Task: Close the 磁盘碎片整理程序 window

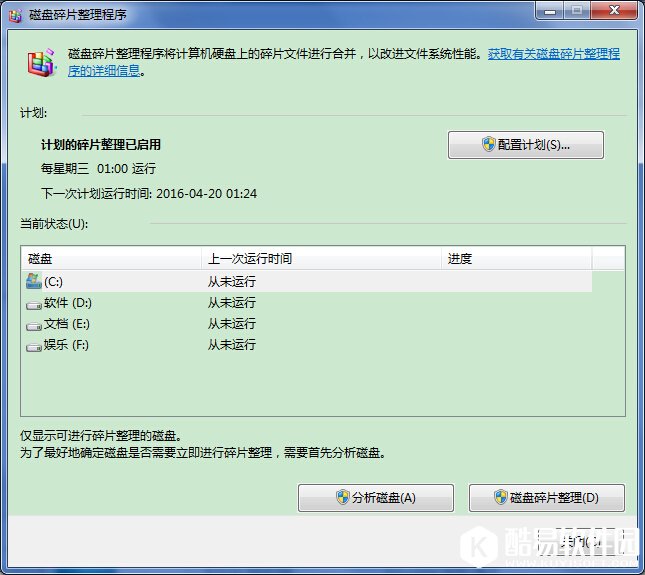Action: (614, 11)
